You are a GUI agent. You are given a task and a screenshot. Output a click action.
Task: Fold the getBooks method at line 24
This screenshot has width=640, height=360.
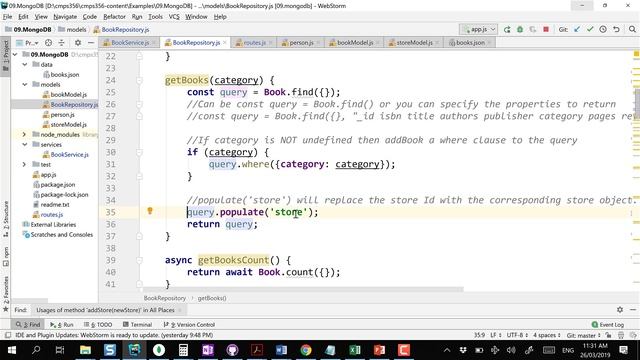coord(139,80)
